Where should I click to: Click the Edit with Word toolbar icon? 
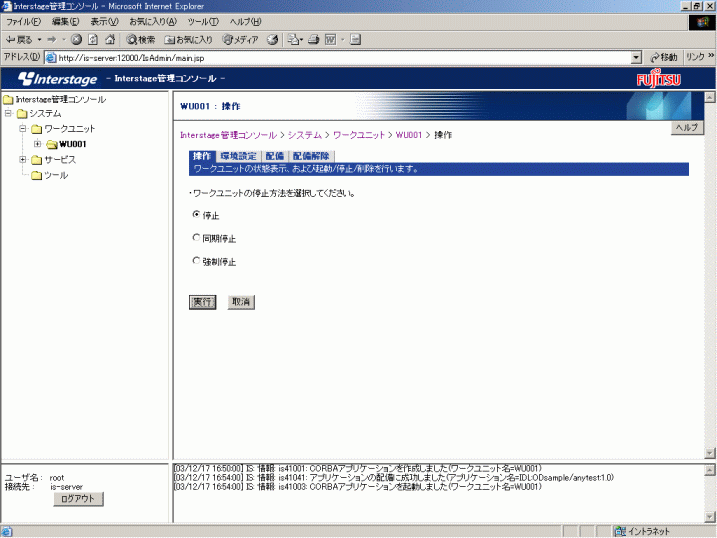[330, 40]
